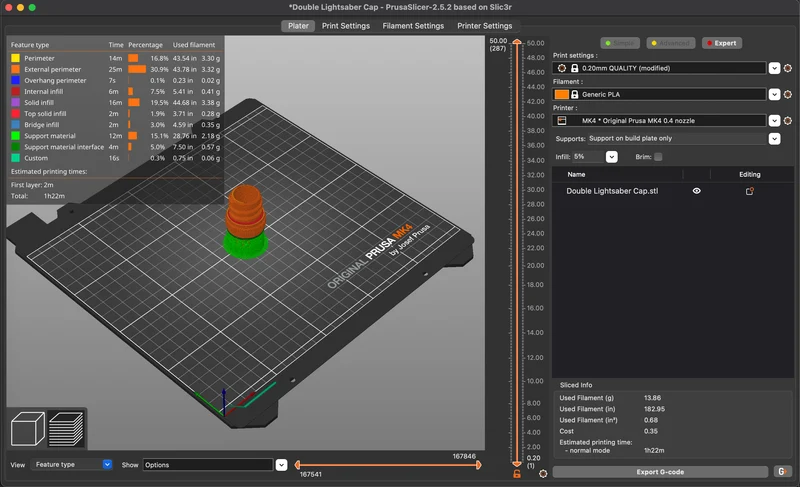Expand the Supports dropdown
Screen dimensions: 800x487
click(774, 139)
